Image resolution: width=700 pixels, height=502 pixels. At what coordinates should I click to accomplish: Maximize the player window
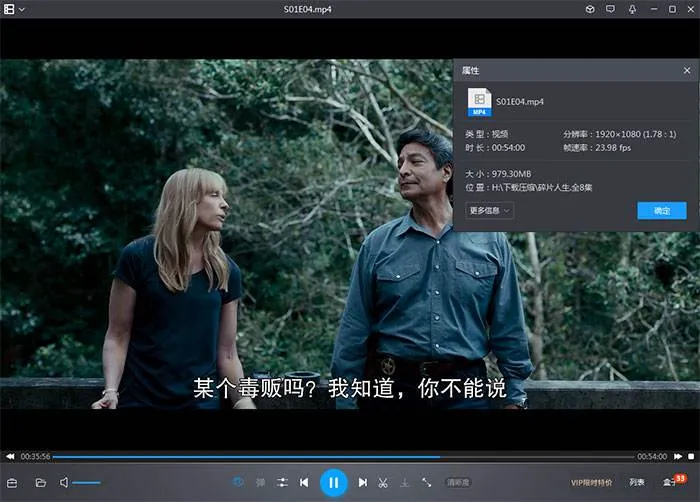672,9
